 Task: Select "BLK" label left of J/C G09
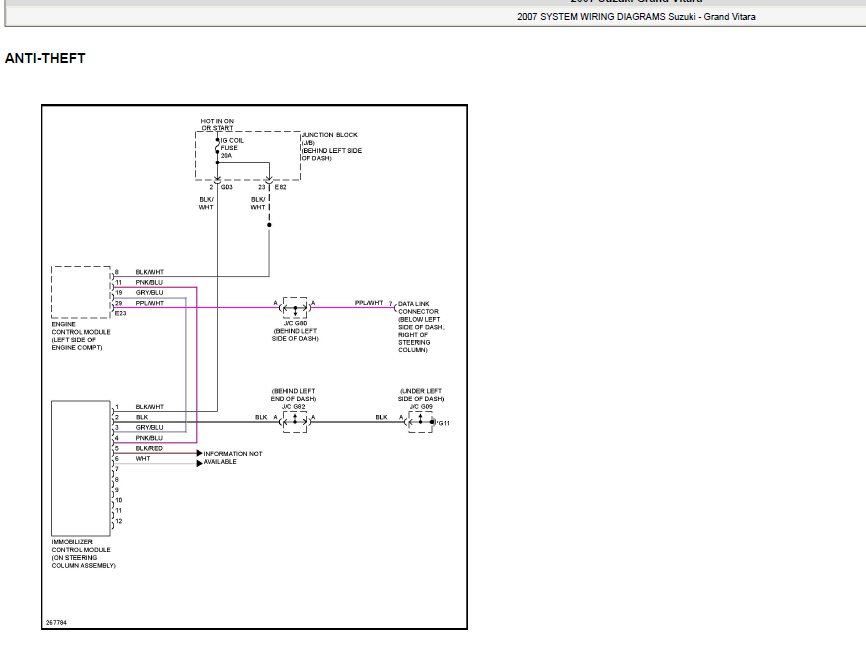(382, 417)
